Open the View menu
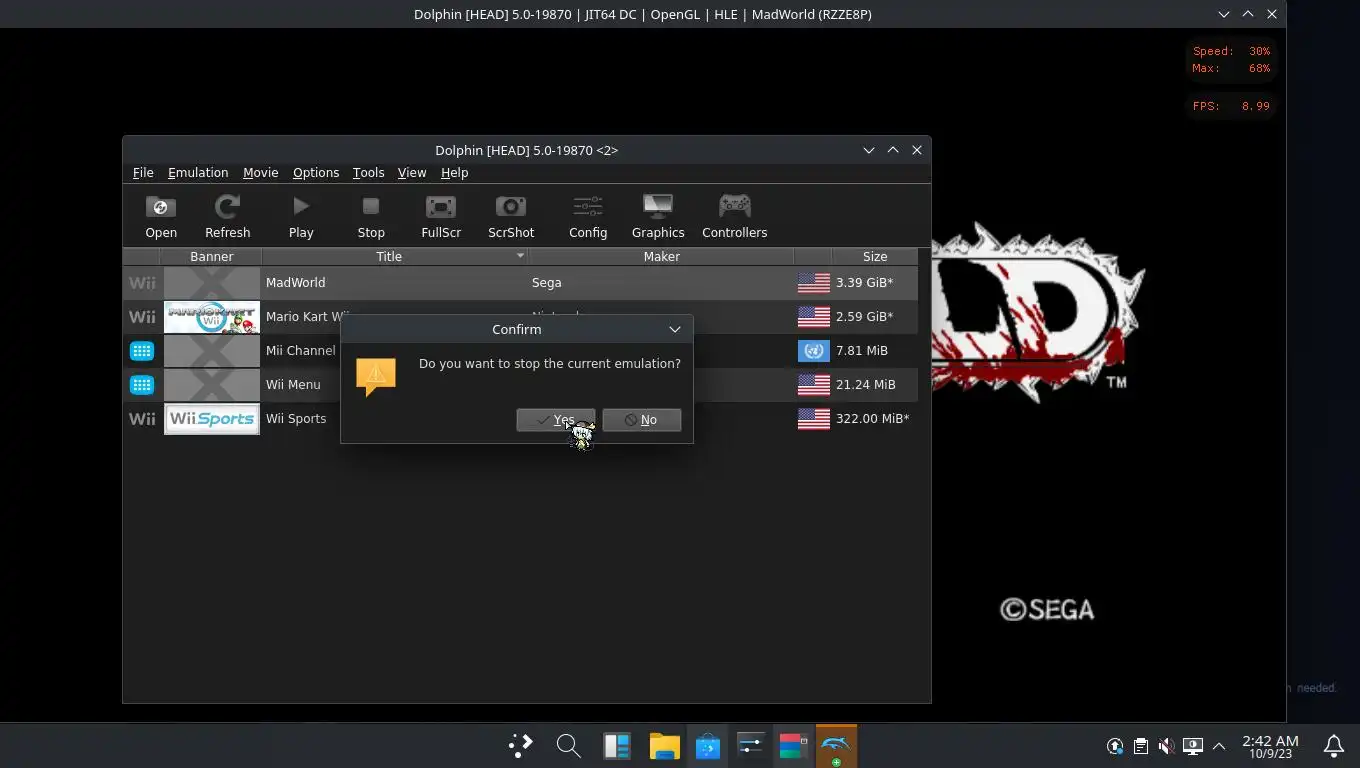1360x768 pixels. (x=412, y=173)
